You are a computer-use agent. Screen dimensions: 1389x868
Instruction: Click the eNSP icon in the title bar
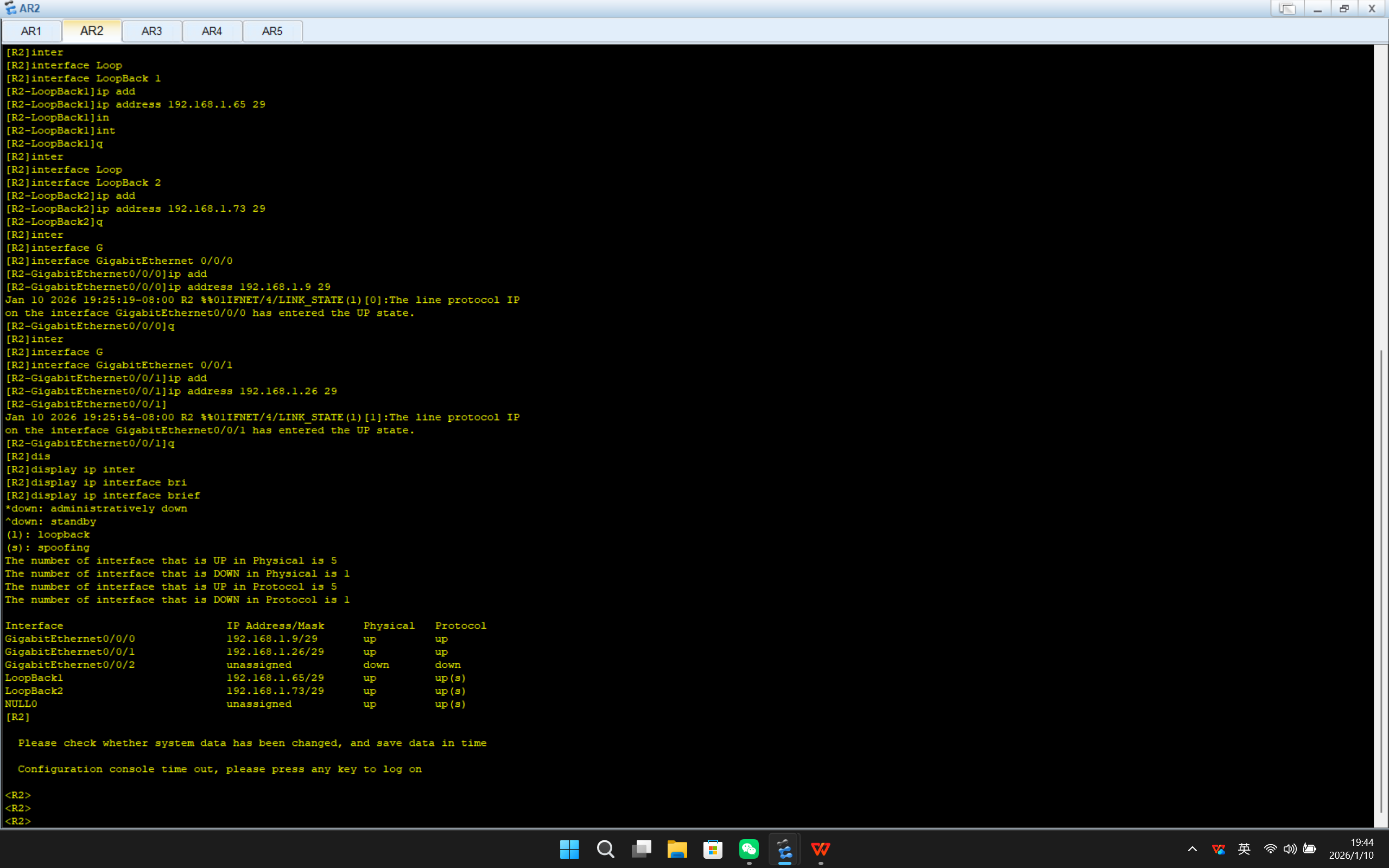[10, 8]
